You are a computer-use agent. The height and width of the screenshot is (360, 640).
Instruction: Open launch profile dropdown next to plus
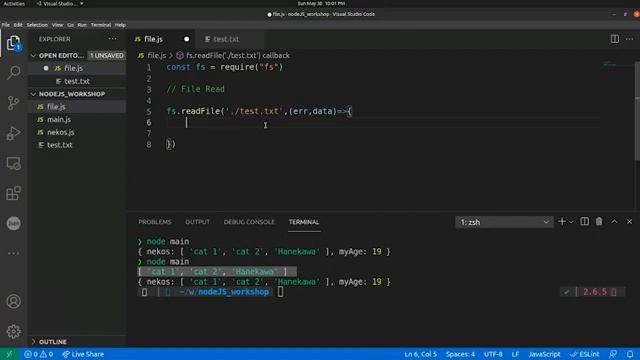point(571,222)
